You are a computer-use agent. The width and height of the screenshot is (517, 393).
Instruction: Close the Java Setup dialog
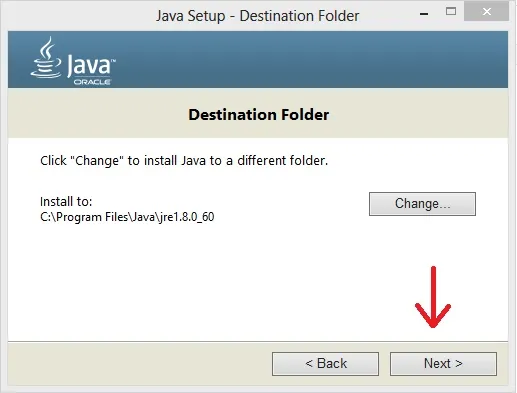click(x=487, y=12)
